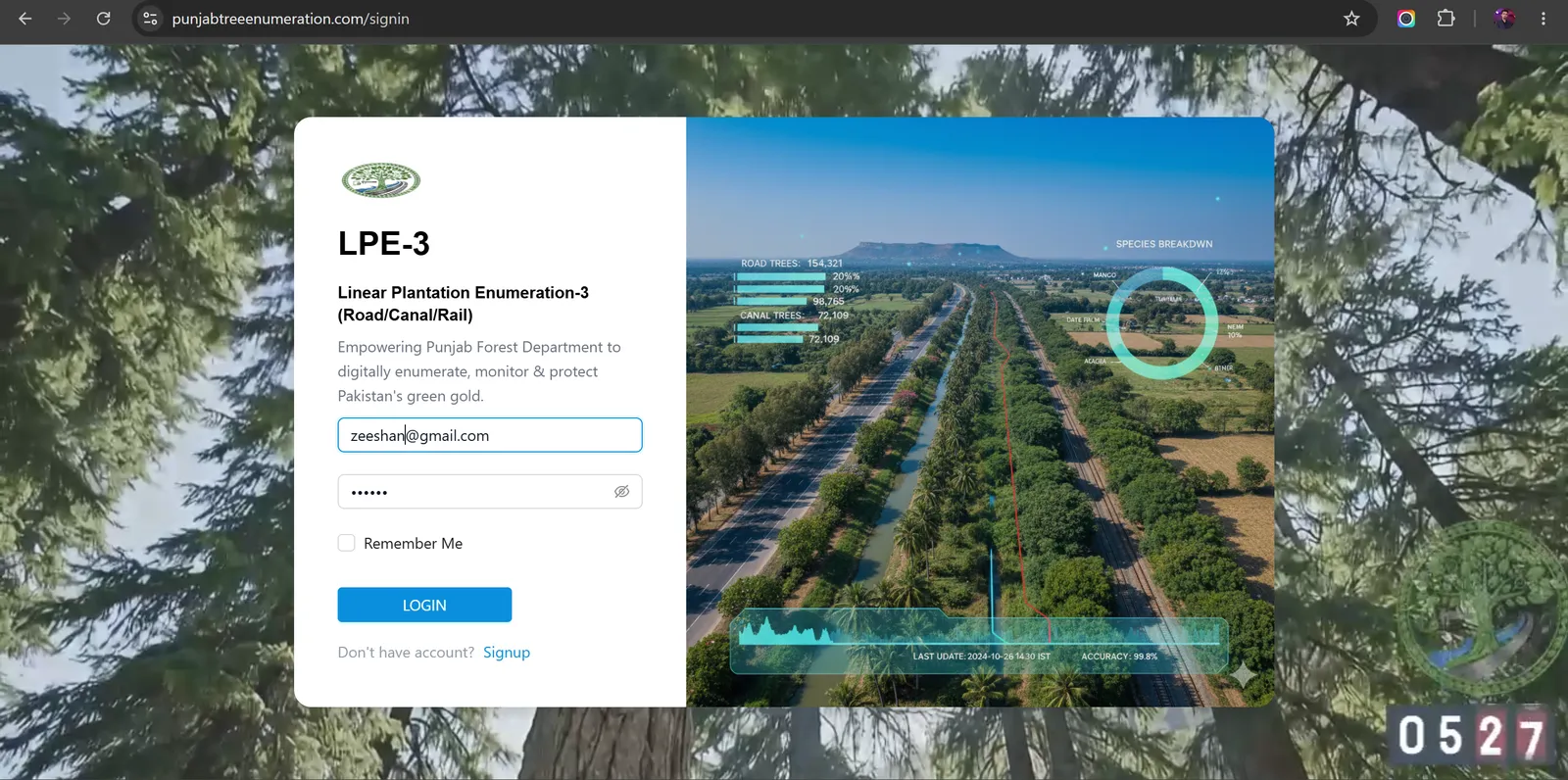Image resolution: width=1568 pixels, height=780 pixels.
Task: Focus the password input field
Action: 490,492
